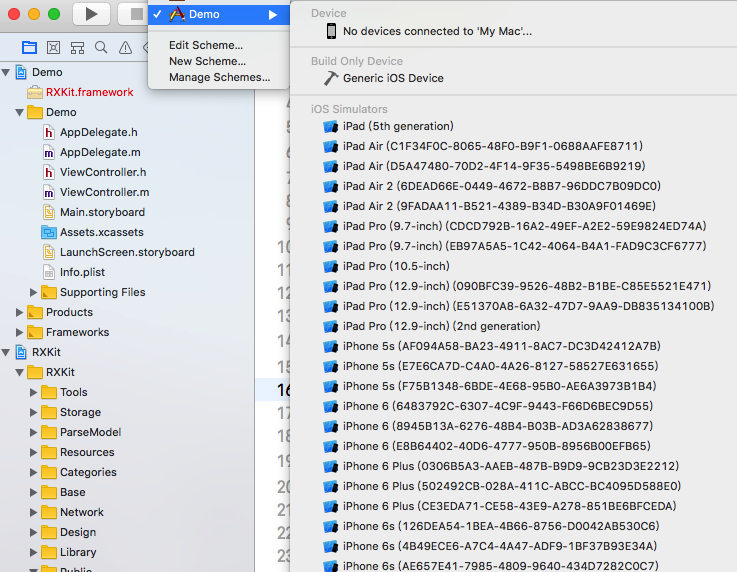Screen dimensions: 737x572
Task: Expand the Frameworks group
Action: click(x=19, y=332)
